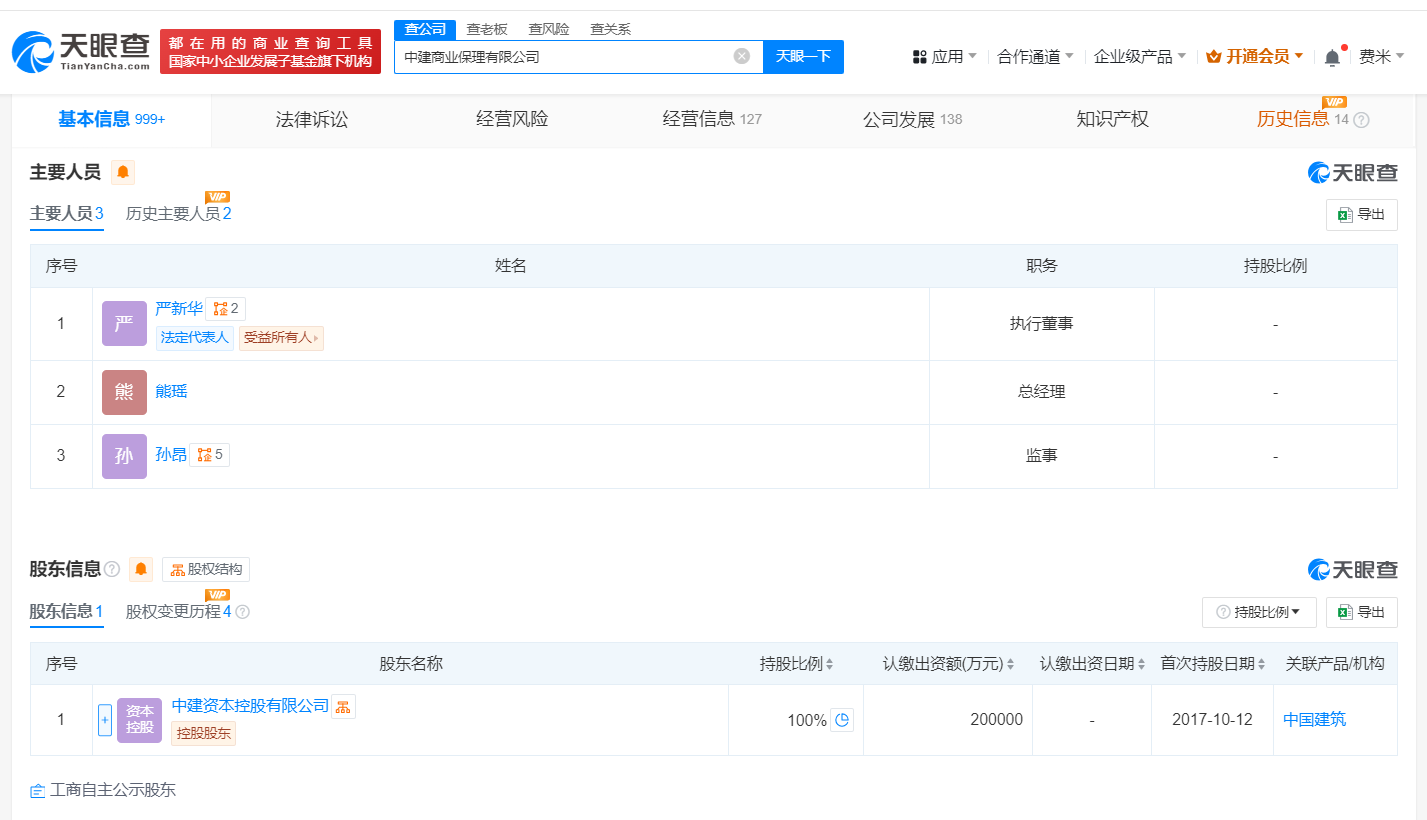This screenshot has height=820, width=1427.
Task: Switch to the 查关系 search tab
Action: 610,29
